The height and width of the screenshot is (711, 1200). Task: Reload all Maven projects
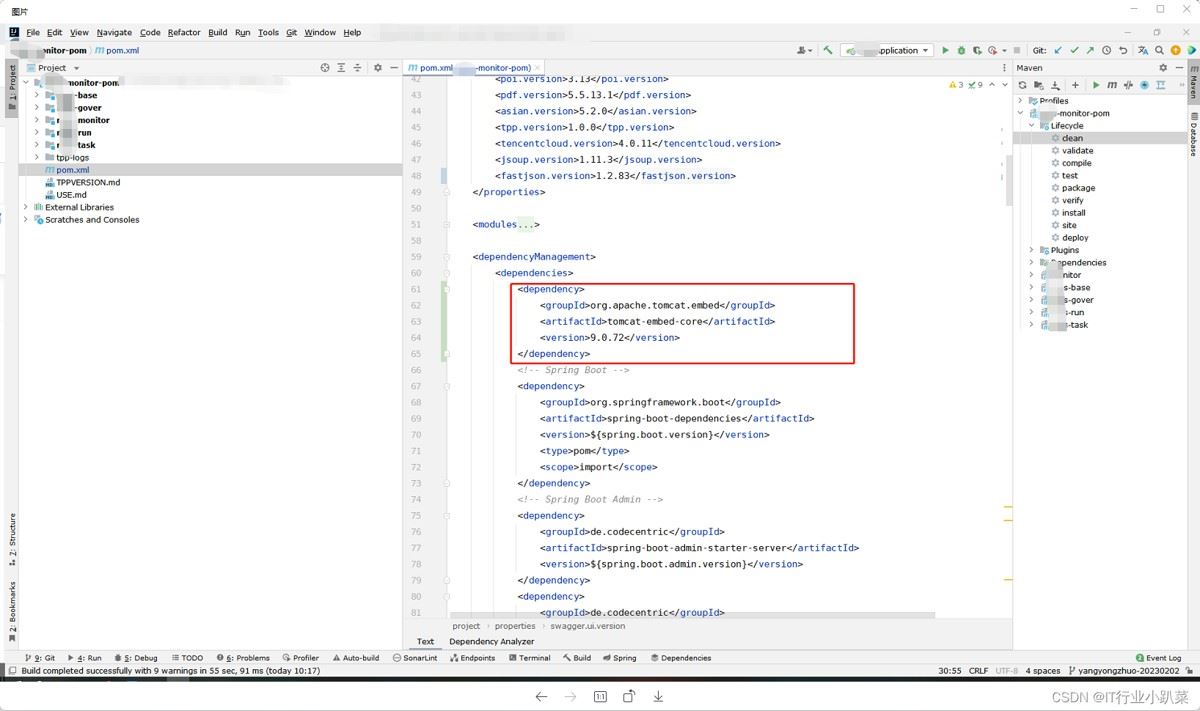(1022, 85)
